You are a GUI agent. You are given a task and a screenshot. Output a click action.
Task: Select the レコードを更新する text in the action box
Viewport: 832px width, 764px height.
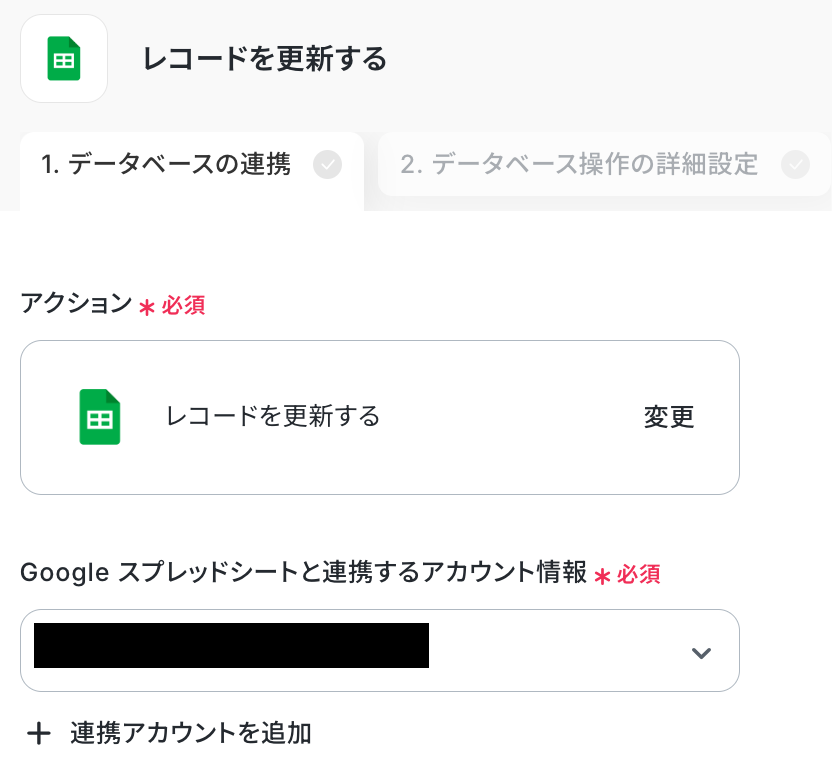click(273, 416)
